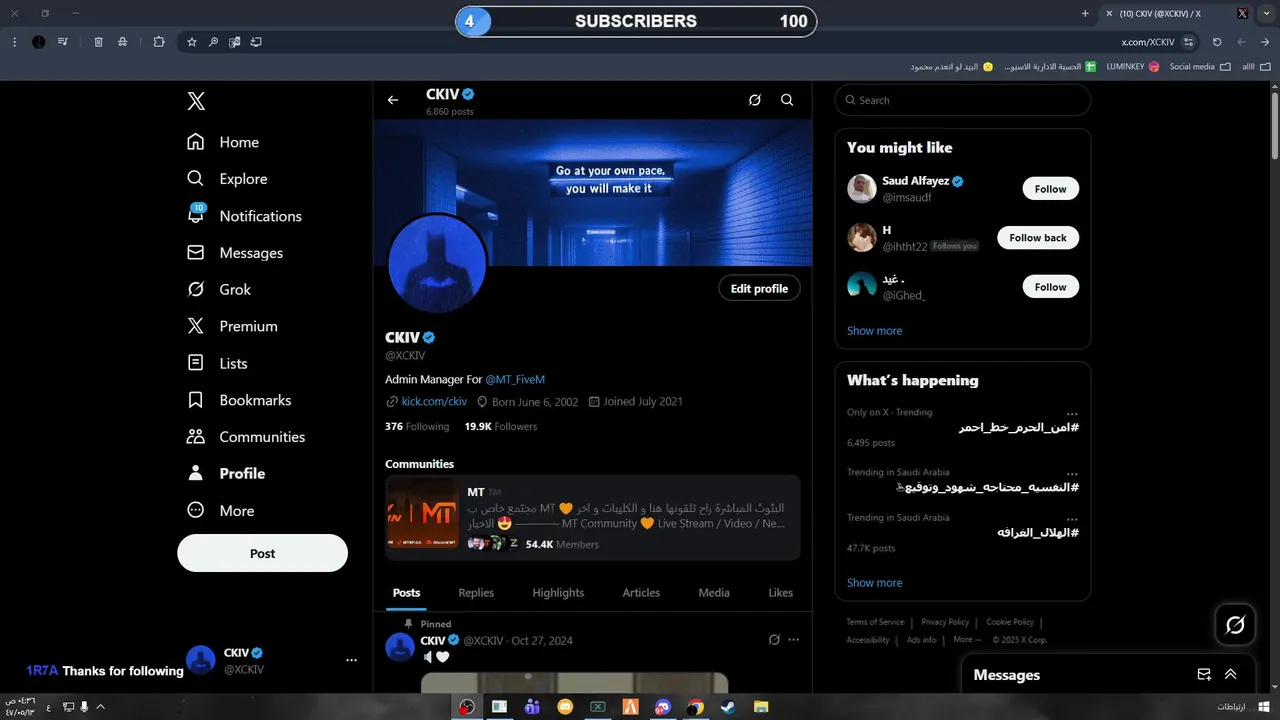Open Saud Alfayez's avatar

(x=862, y=189)
